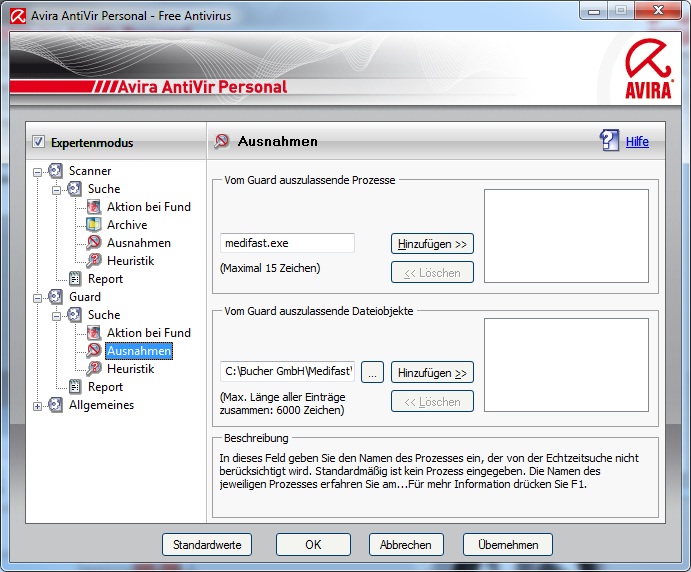Click the Standardwerte button
The height and width of the screenshot is (572, 691).
pos(207,545)
